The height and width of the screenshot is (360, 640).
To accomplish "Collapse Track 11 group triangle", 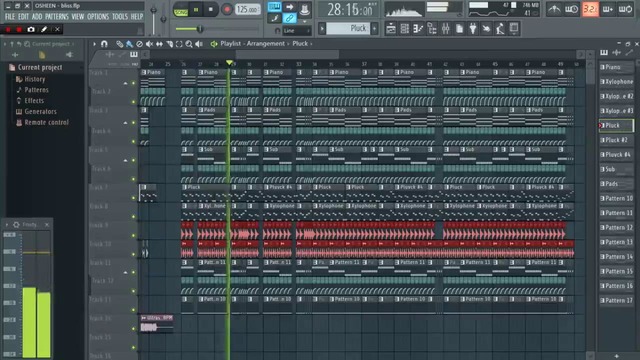I will click(x=125, y=272).
